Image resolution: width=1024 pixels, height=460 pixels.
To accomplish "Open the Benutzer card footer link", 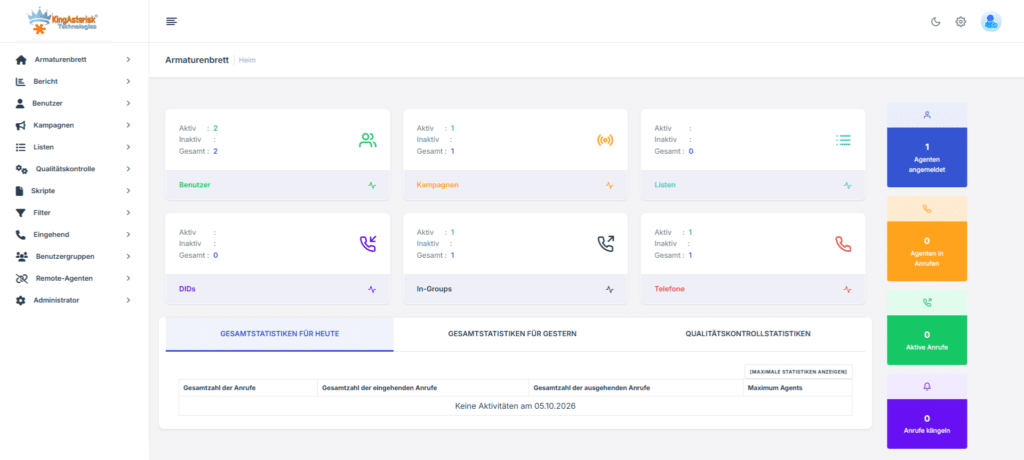I will click(x=195, y=185).
